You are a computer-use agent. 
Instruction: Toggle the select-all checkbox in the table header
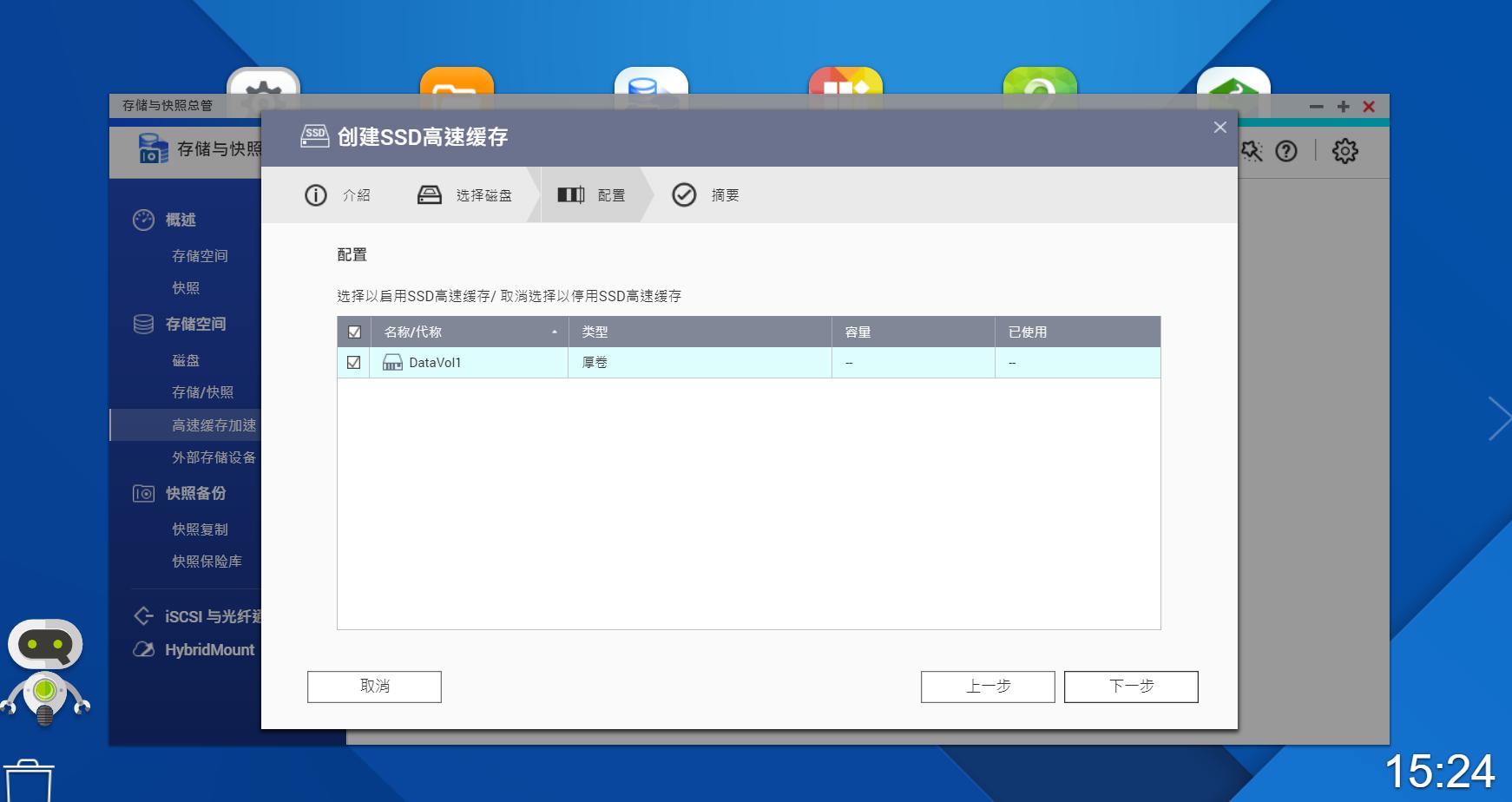pos(352,332)
